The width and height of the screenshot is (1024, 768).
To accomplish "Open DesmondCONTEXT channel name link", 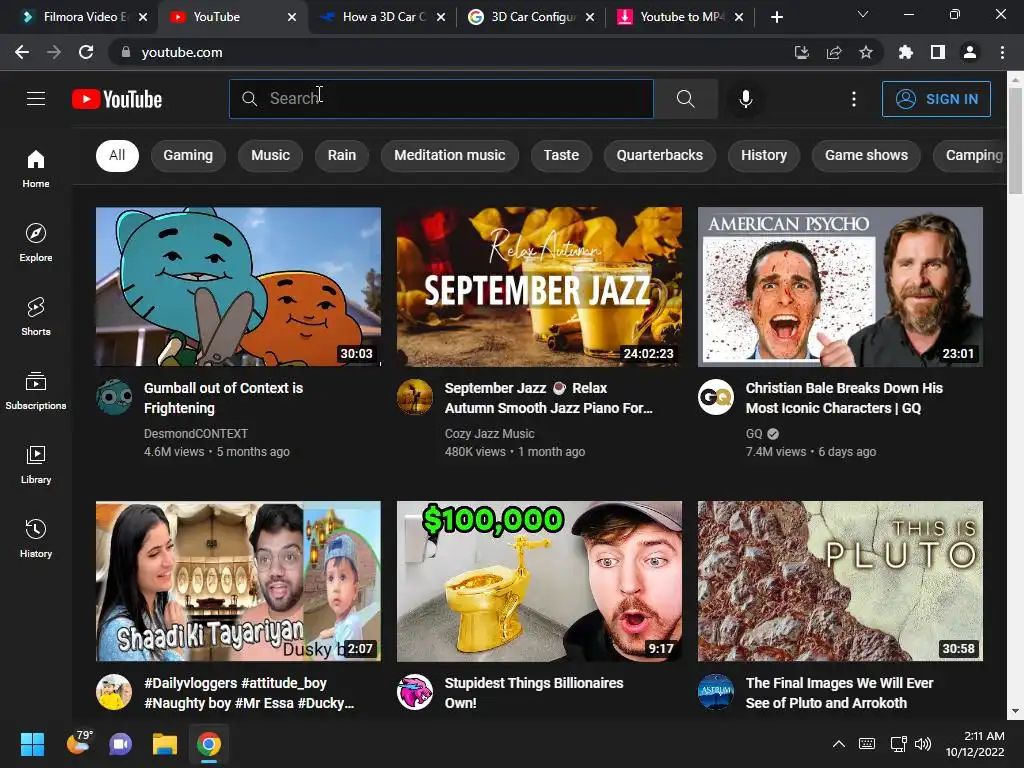I will (x=195, y=434).
